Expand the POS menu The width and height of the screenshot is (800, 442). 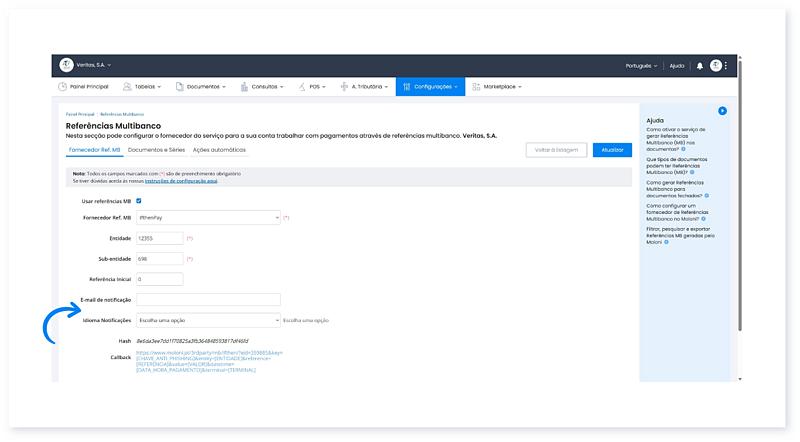pyautogui.click(x=312, y=87)
